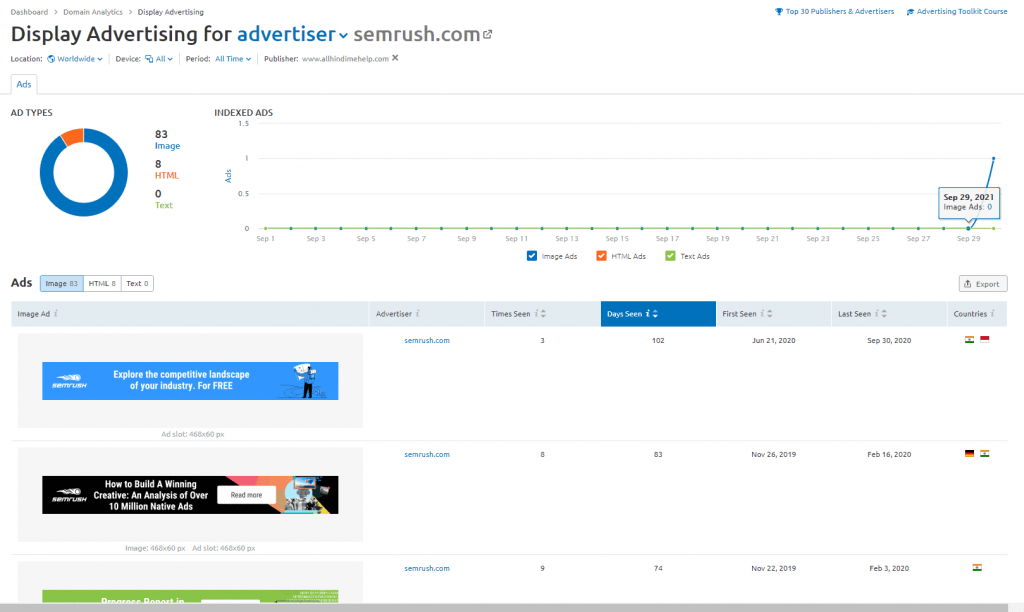Click the Read more button in ad banner
Screen dimensions: 1024x612
(246, 495)
